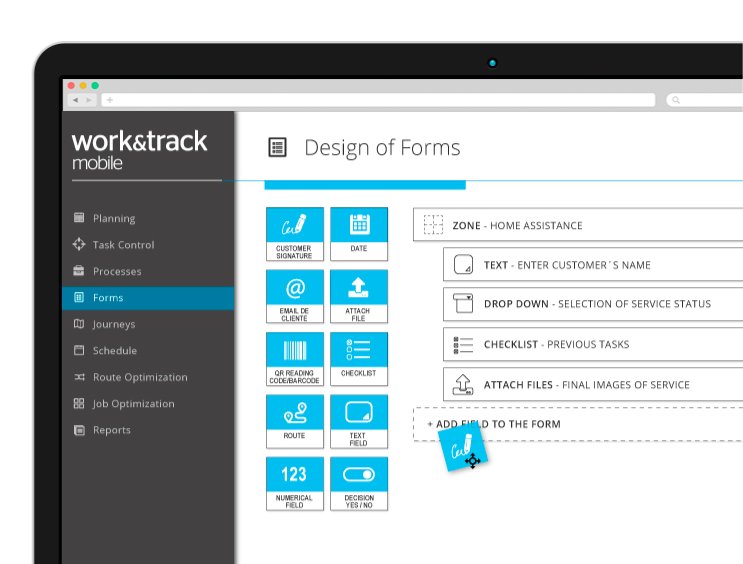Select the Route field tile

point(295,421)
